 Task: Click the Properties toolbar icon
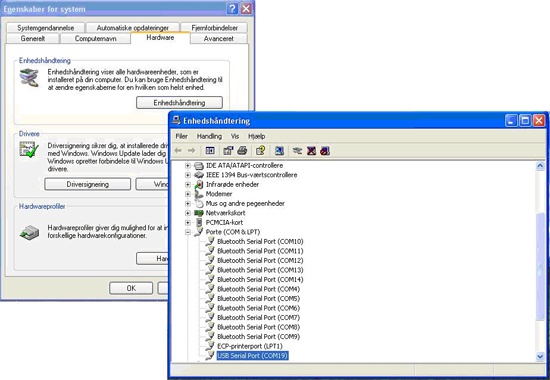pos(228,151)
